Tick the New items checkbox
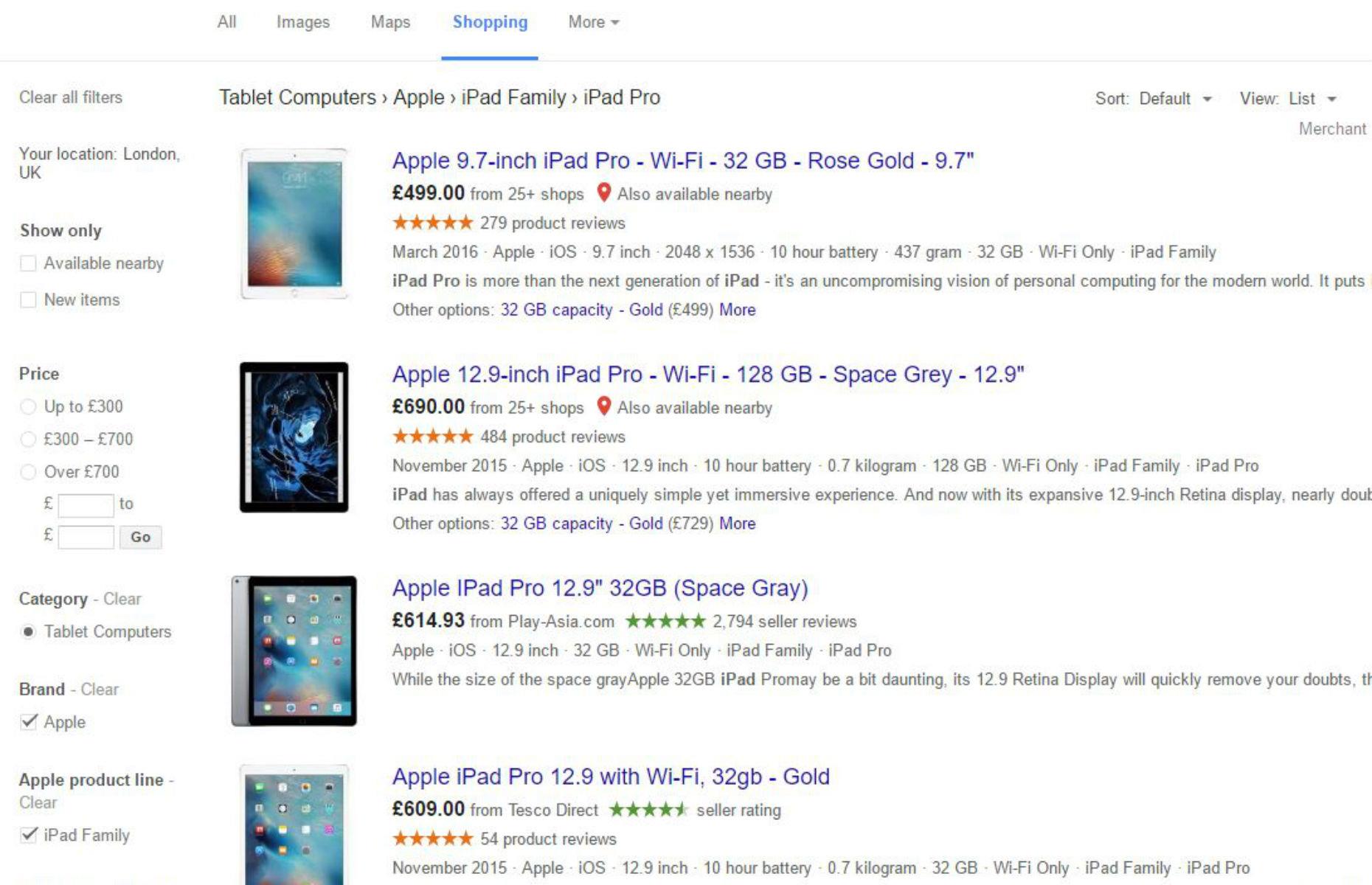Image resolution: width=1372 pixels, height=885 pixels. 28,299
